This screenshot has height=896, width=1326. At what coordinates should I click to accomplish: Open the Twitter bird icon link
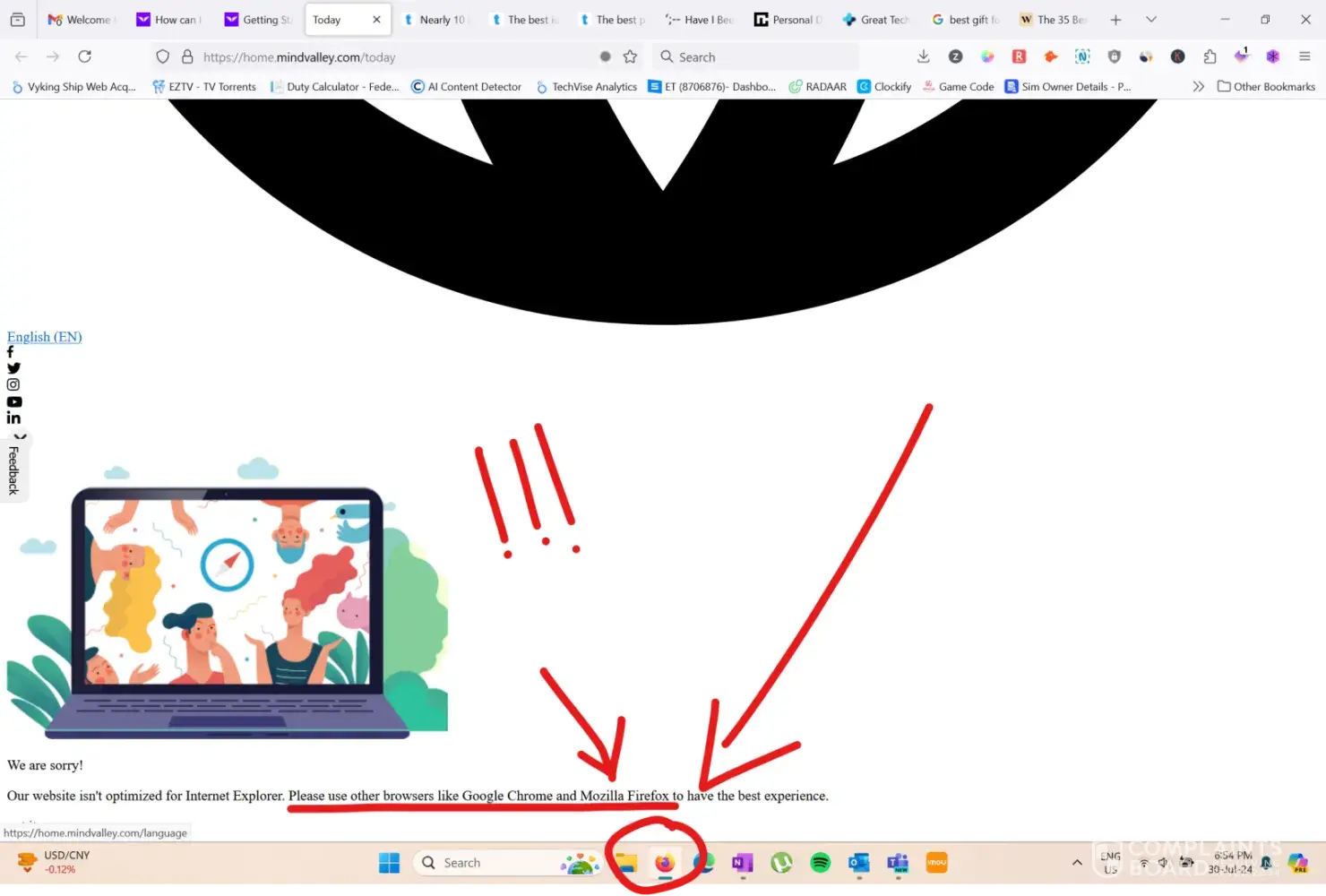(13, 368)
